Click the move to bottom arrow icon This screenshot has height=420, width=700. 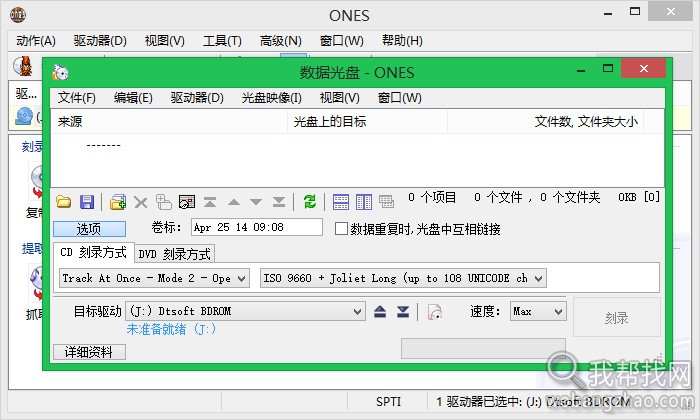click(279, 202)
